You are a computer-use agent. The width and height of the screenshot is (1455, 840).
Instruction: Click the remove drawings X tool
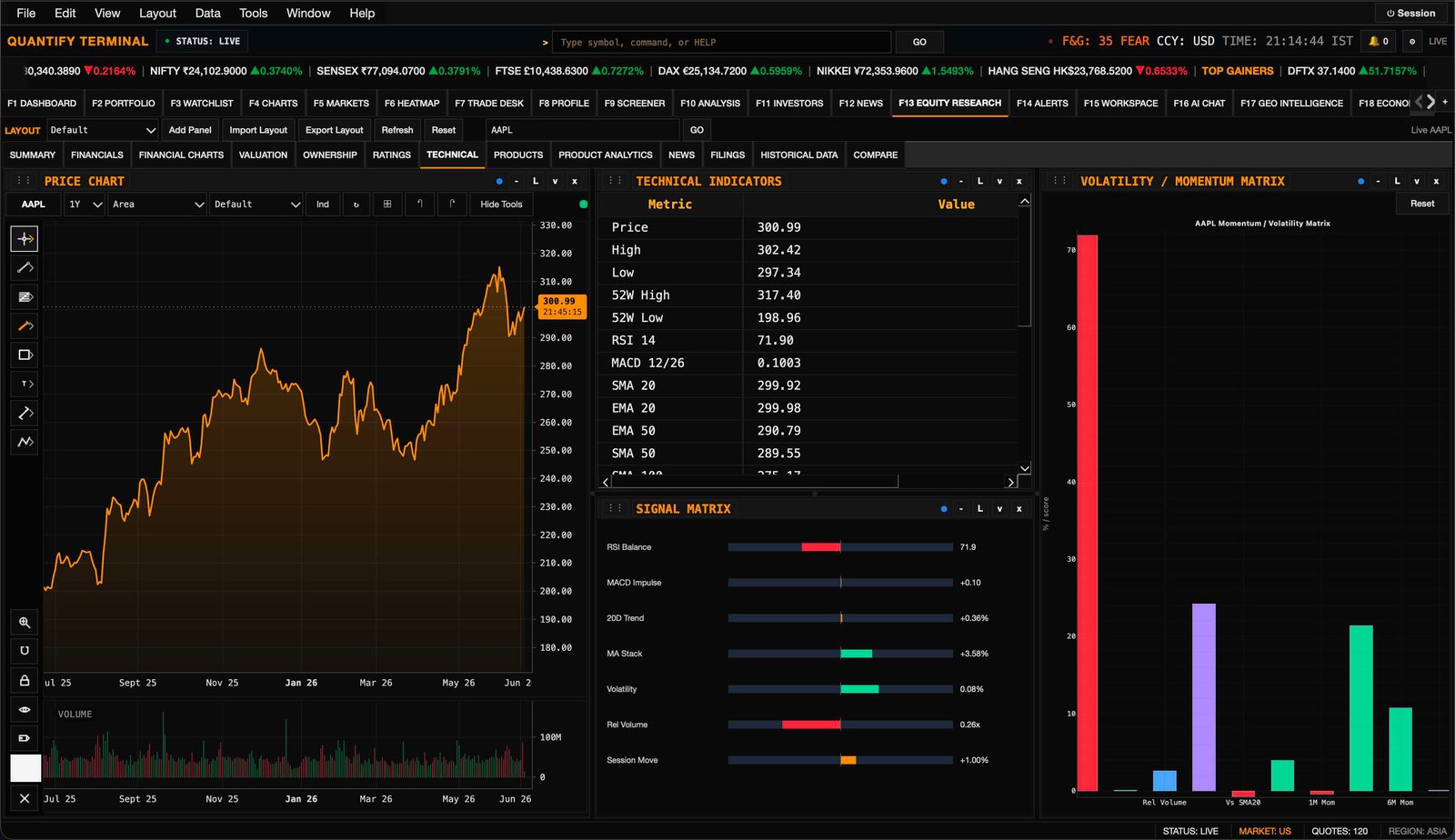tap(25, 798)
